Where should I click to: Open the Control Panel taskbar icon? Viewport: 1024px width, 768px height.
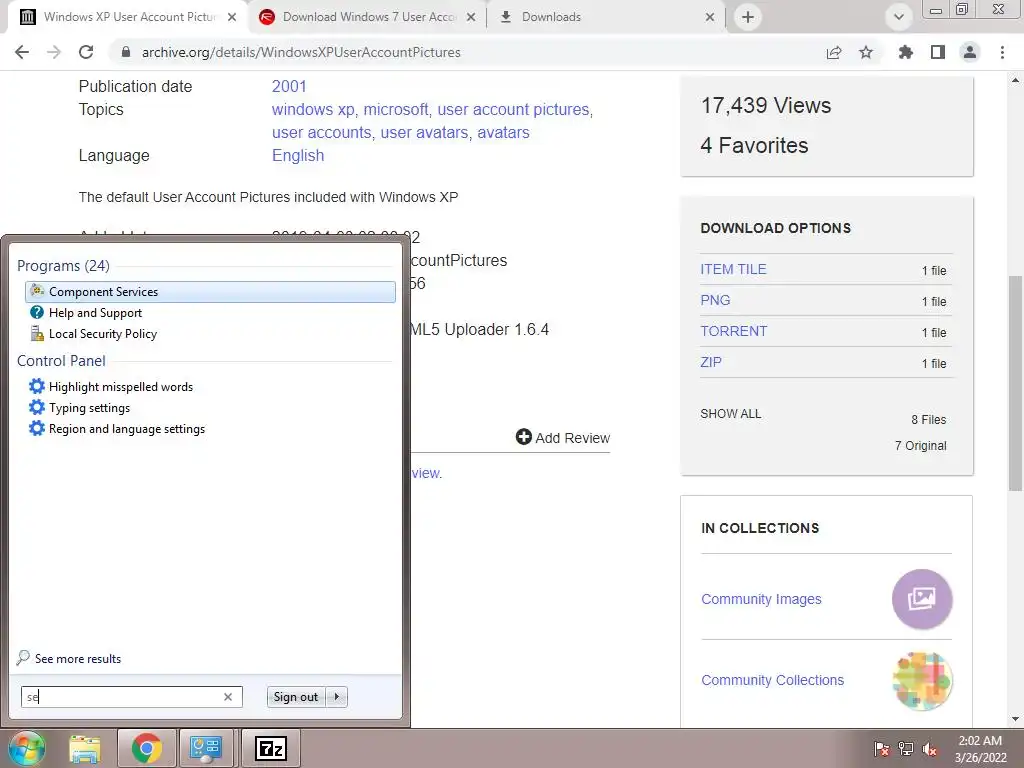[206, 748]
